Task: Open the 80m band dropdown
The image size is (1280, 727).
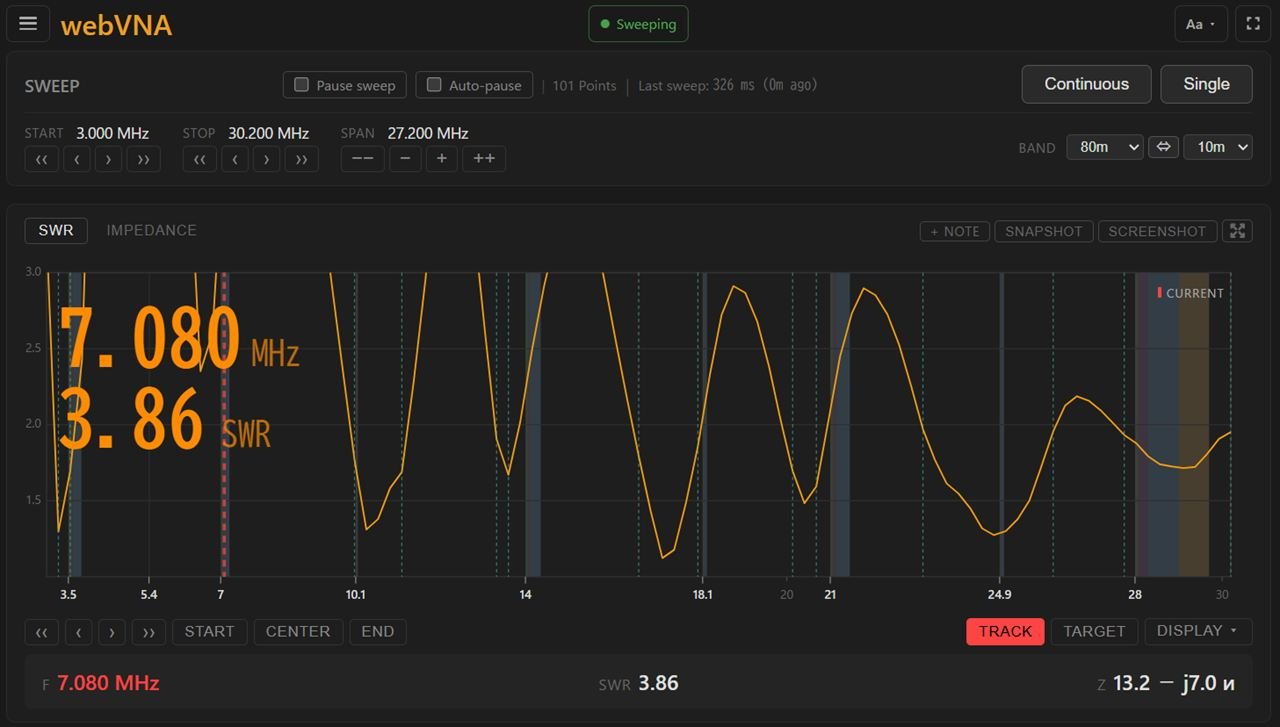Action: click(1105, 147)
